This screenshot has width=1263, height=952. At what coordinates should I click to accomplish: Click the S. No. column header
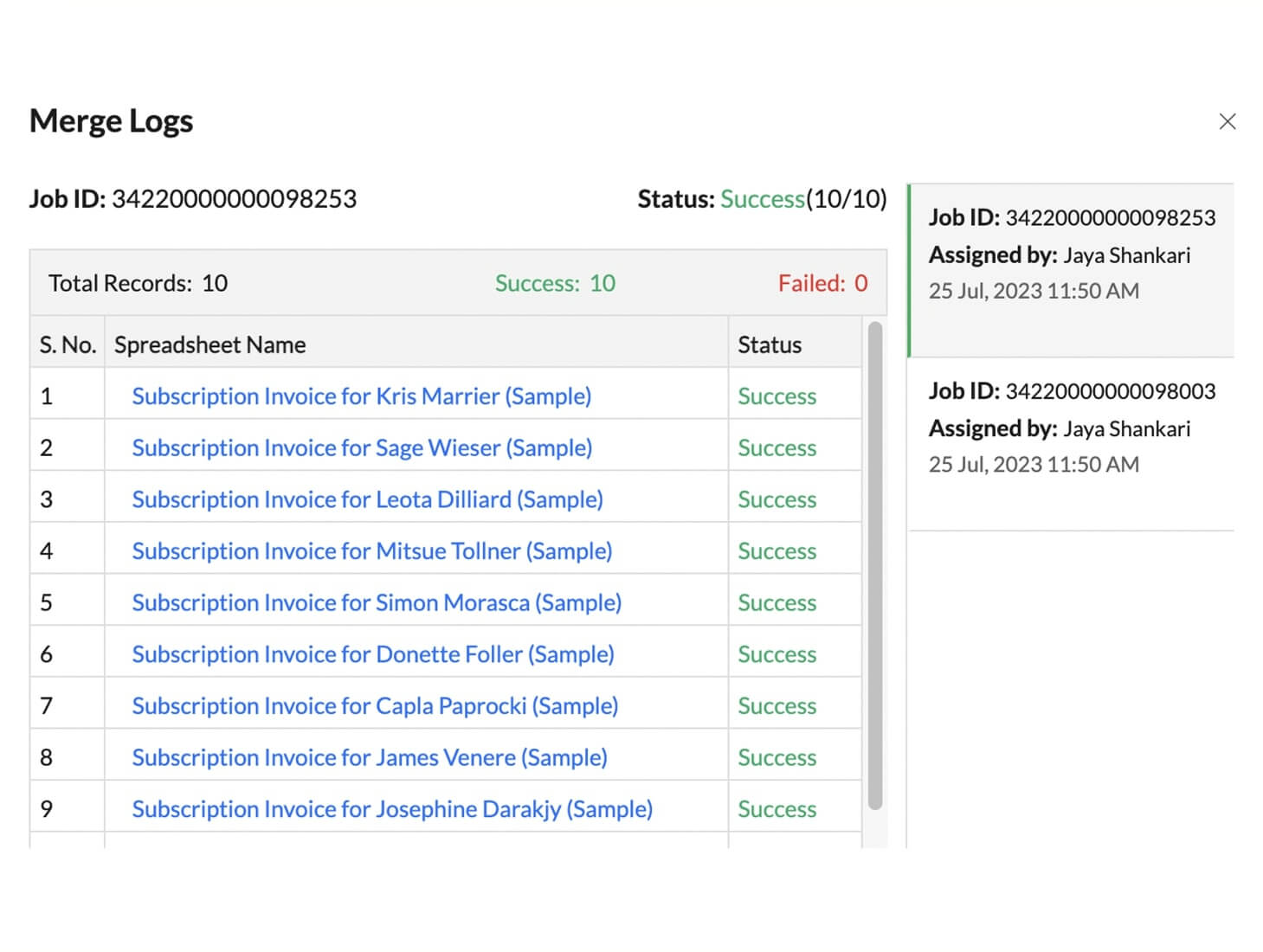pos(68,345)
